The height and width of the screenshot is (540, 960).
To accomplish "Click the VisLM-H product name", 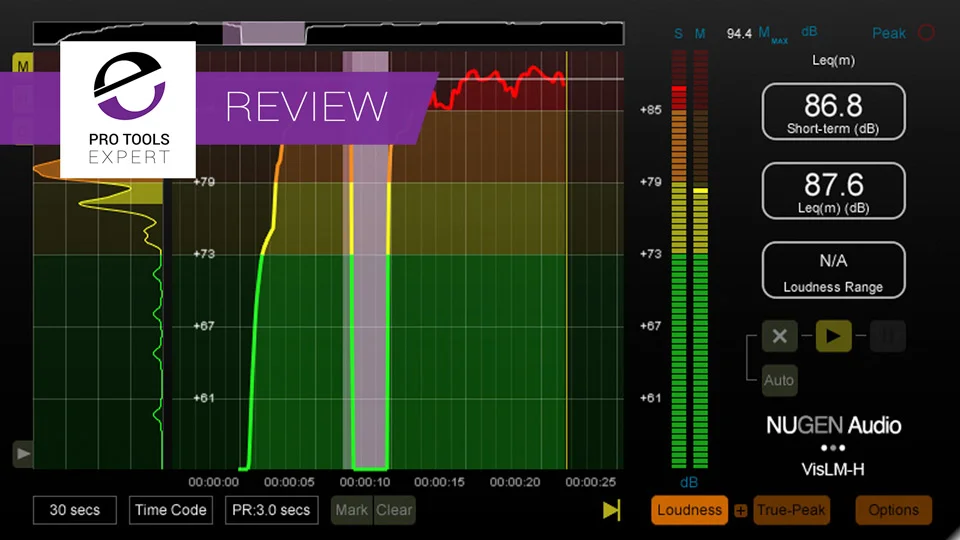I will [833, 470].
